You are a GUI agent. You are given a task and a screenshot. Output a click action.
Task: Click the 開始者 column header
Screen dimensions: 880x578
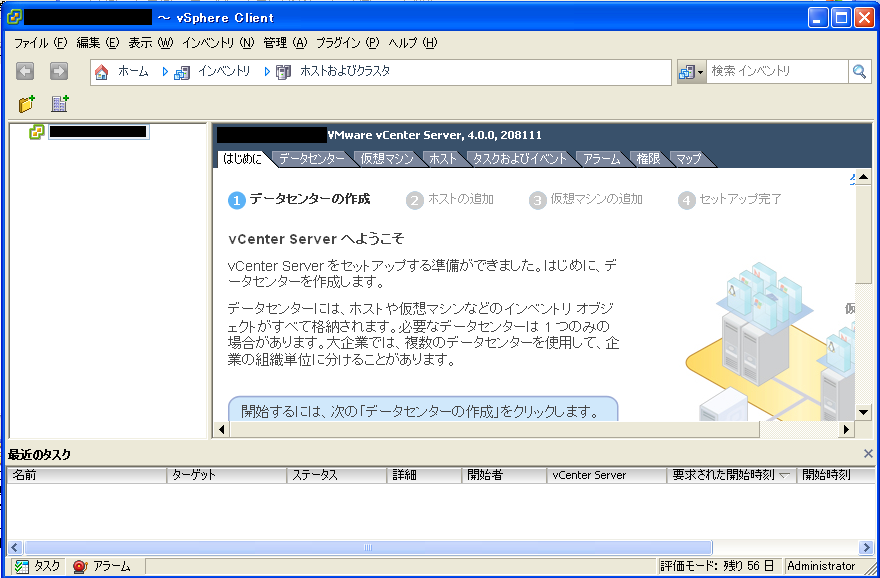[x=504, y=475]
